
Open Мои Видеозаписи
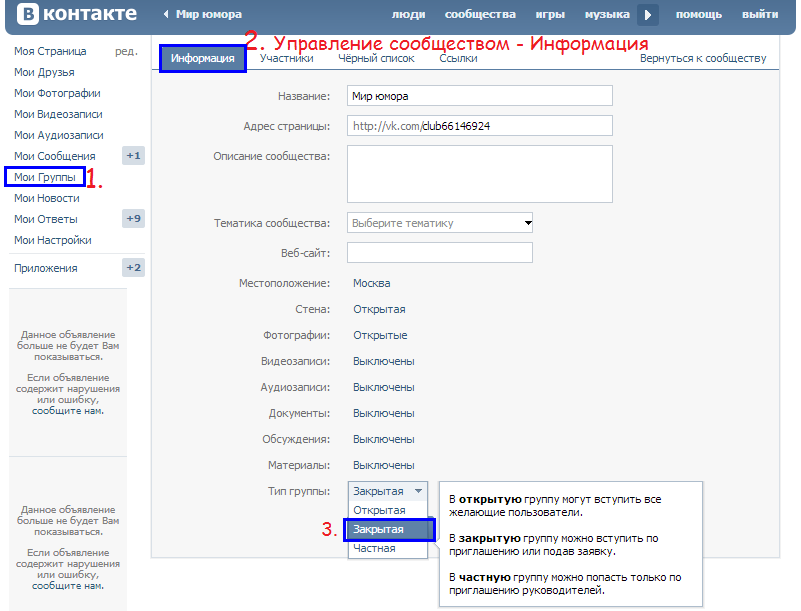point(58,114)
